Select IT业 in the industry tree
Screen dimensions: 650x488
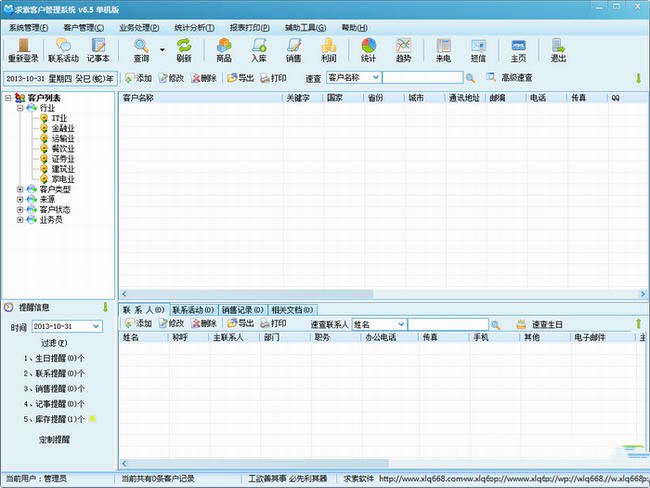59,118
